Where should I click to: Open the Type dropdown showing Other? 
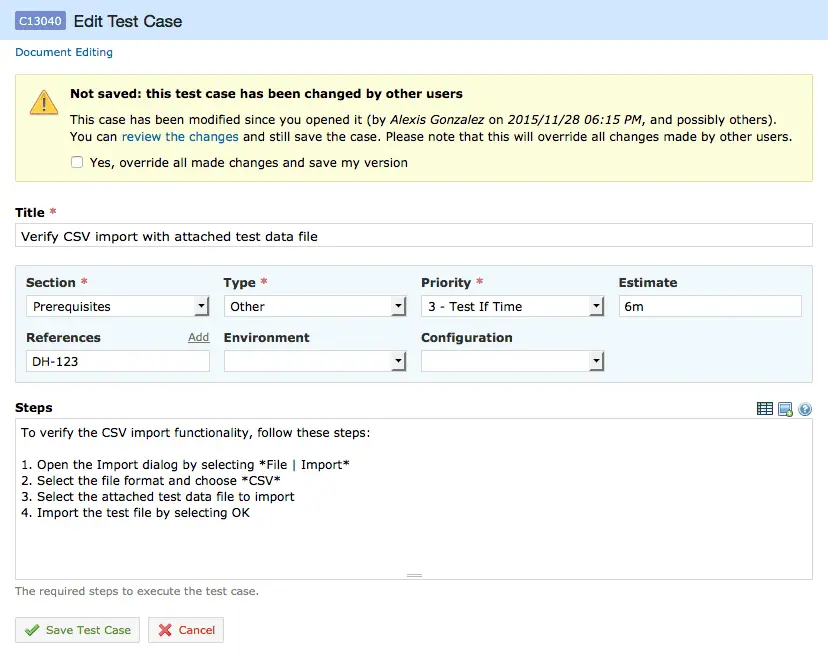coord(315,306)
